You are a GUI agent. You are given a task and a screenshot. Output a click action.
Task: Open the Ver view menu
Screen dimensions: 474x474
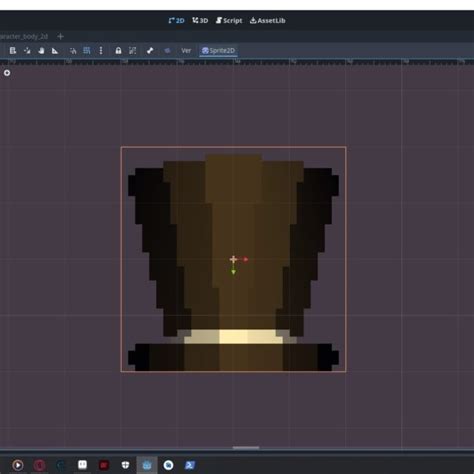pos(186,51)
